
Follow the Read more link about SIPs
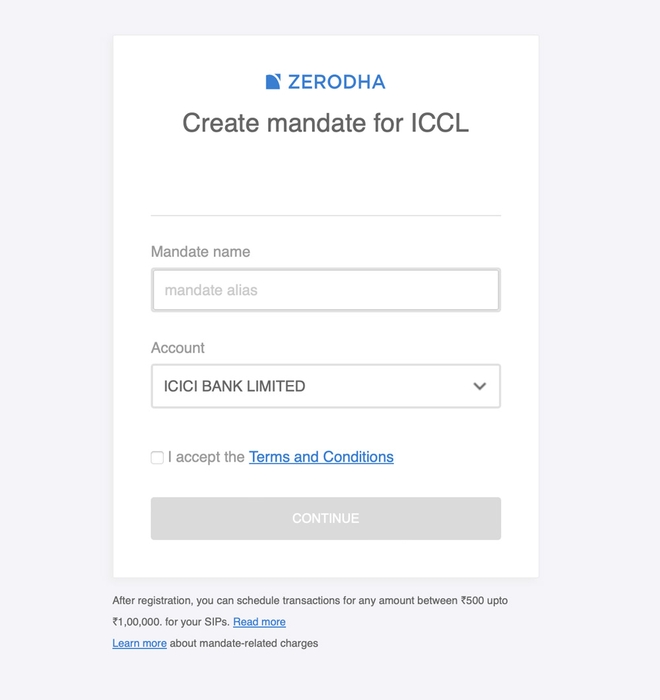click(259, 622)
